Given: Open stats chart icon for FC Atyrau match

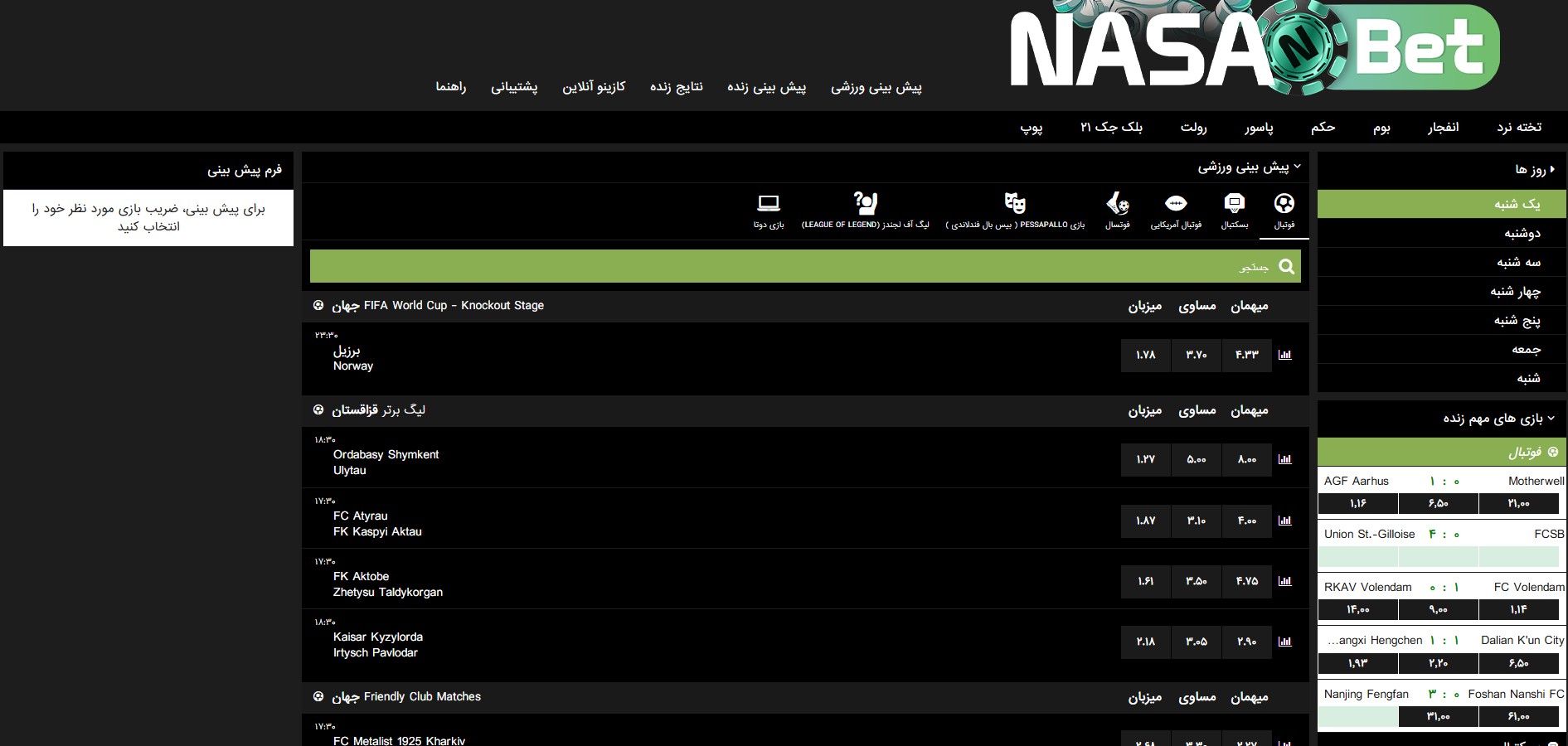Looking at the screenshot, I should tap(1284, 521).
